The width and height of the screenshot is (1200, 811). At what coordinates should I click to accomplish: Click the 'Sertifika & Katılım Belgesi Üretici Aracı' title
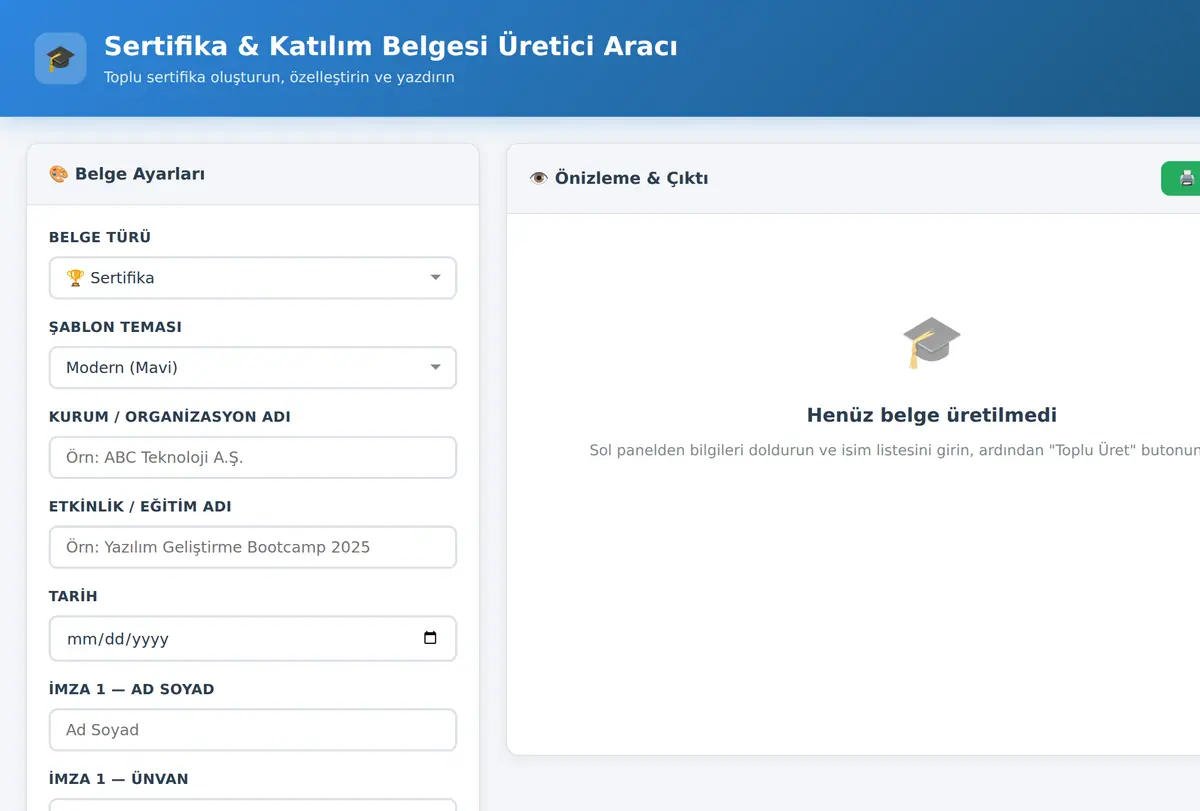point(391,46)
